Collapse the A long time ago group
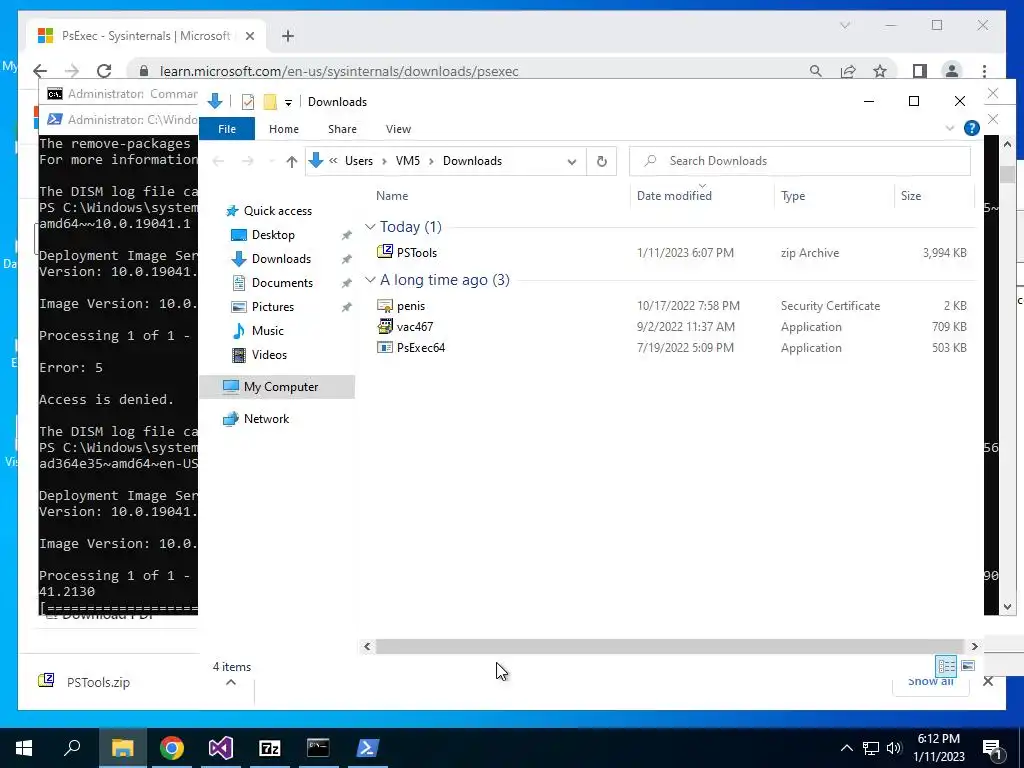Screen dimensions: 1024x768 [x=370, y=280]
